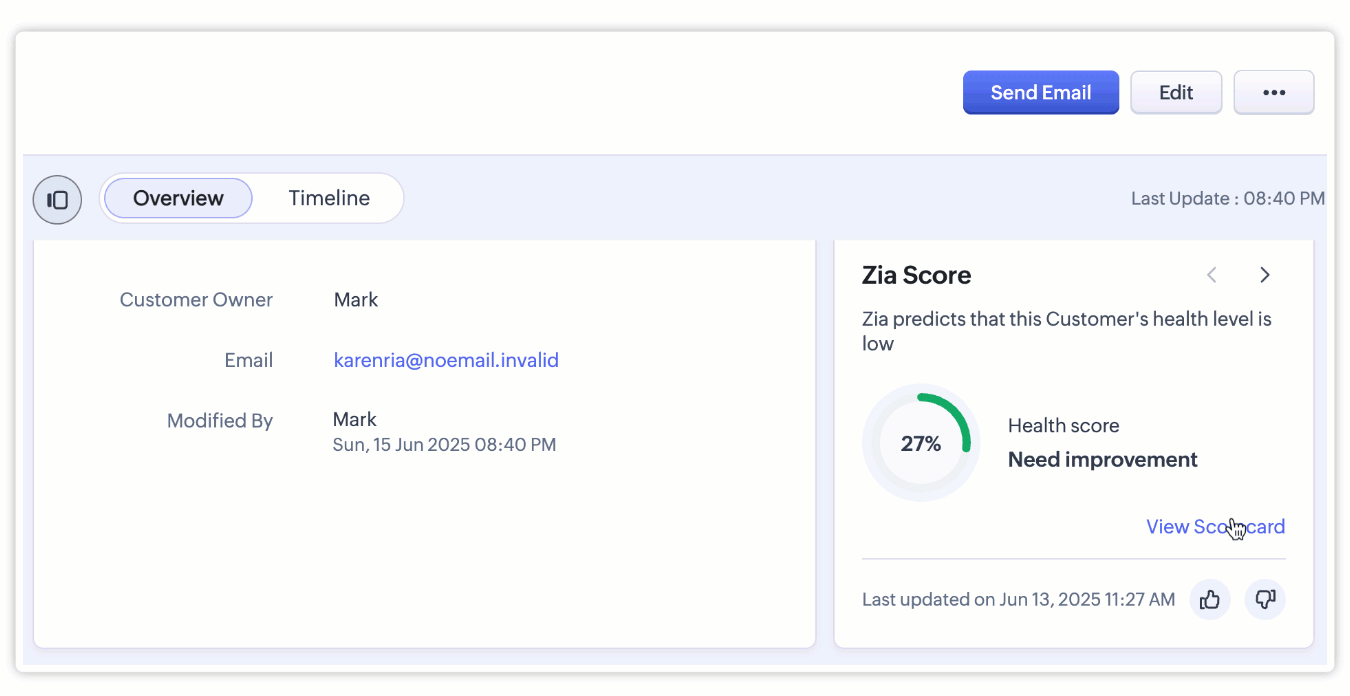Go to previous Zia Score card

pos(1212,275)
